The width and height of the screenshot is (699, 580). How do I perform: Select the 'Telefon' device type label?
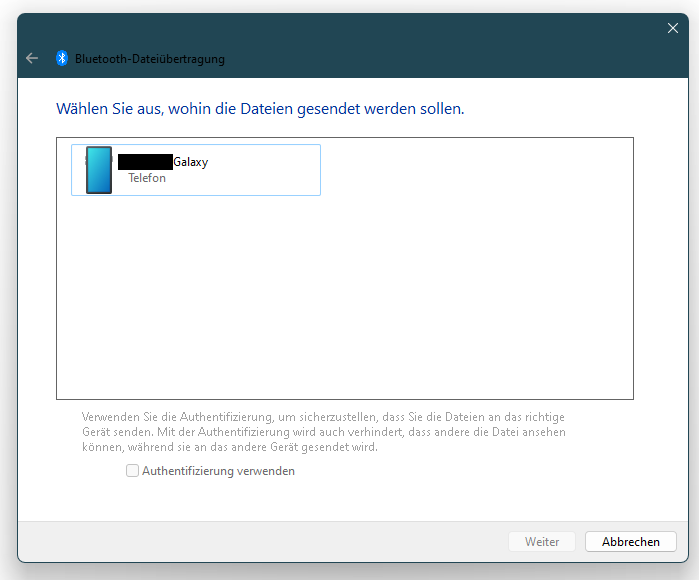147,178
